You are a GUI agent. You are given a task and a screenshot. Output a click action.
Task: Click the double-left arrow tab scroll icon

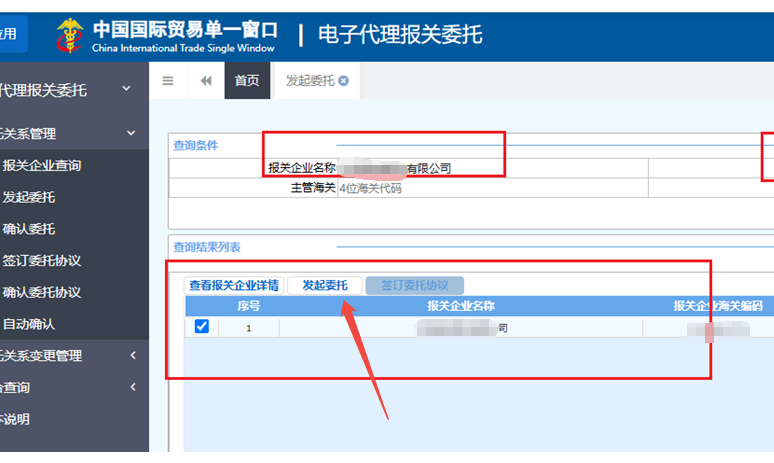click(x=206, y=81)
